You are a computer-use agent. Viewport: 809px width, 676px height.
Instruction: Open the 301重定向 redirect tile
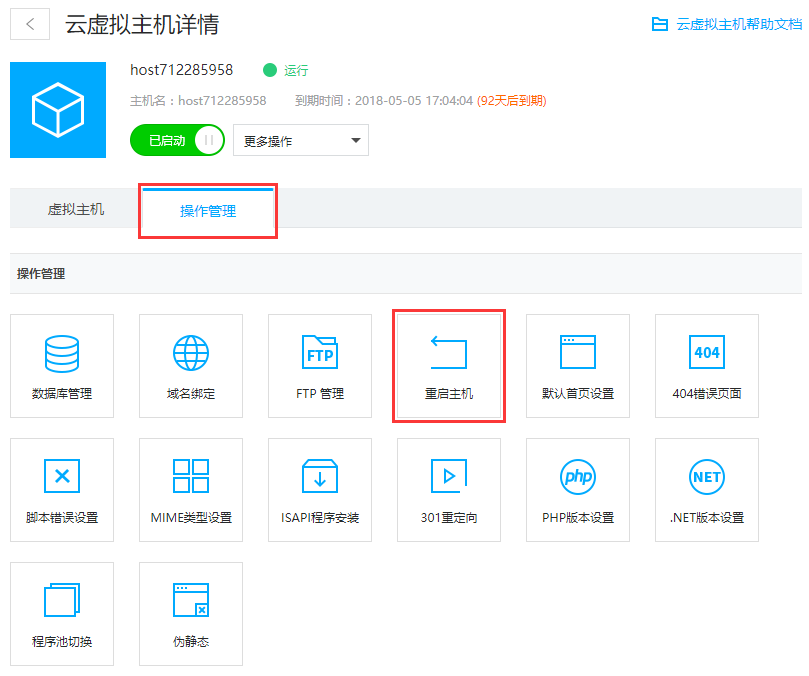[x=449, y=490]
